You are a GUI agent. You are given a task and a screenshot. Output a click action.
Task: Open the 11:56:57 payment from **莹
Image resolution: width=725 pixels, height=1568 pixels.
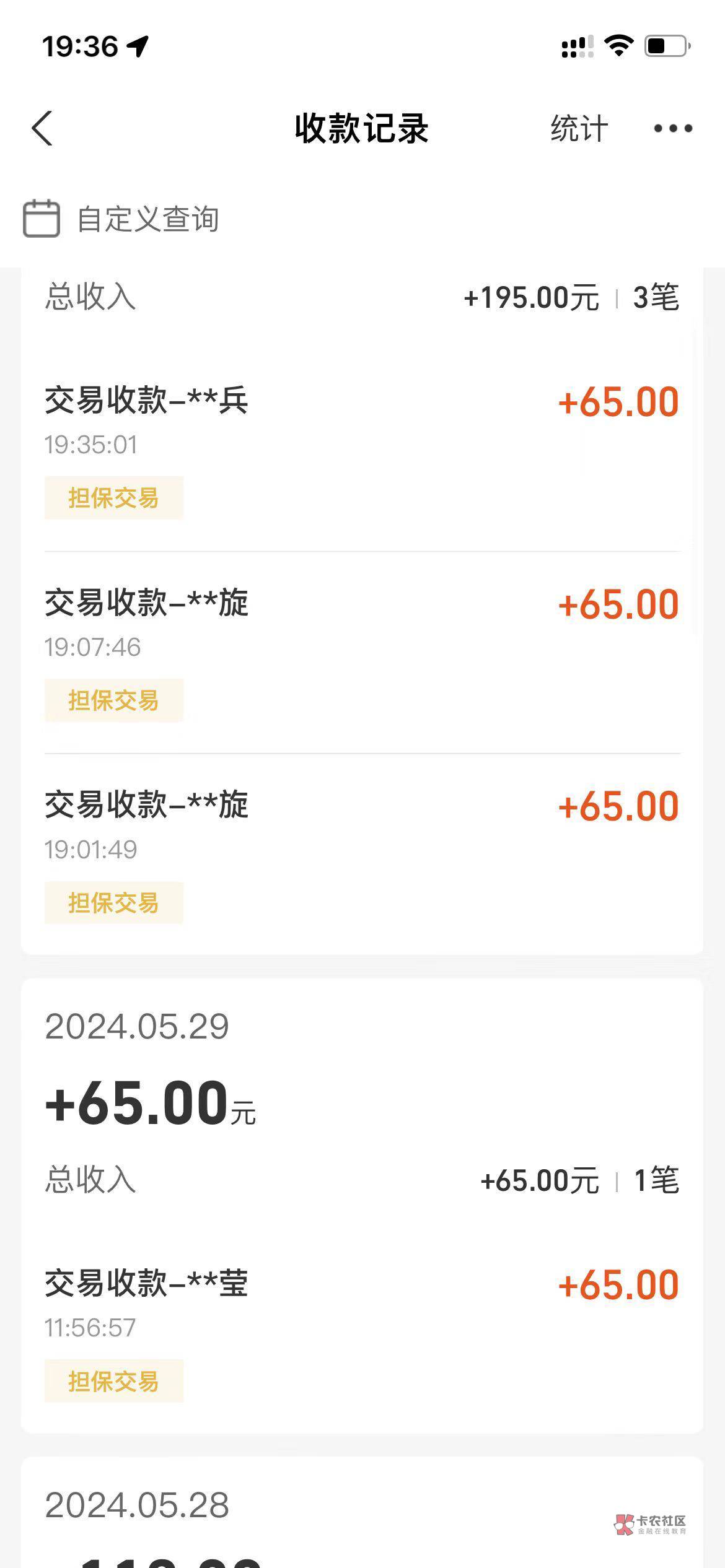pos(362,1304)
